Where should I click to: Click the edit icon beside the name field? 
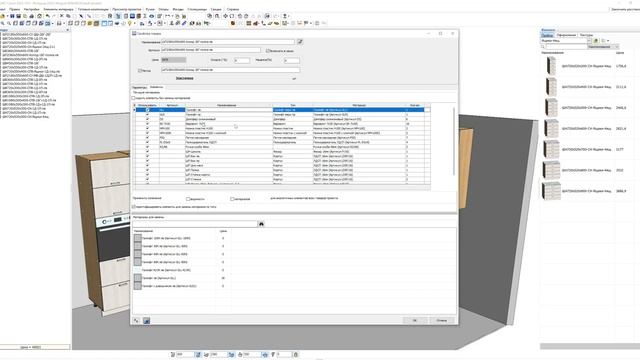(300, 42)
